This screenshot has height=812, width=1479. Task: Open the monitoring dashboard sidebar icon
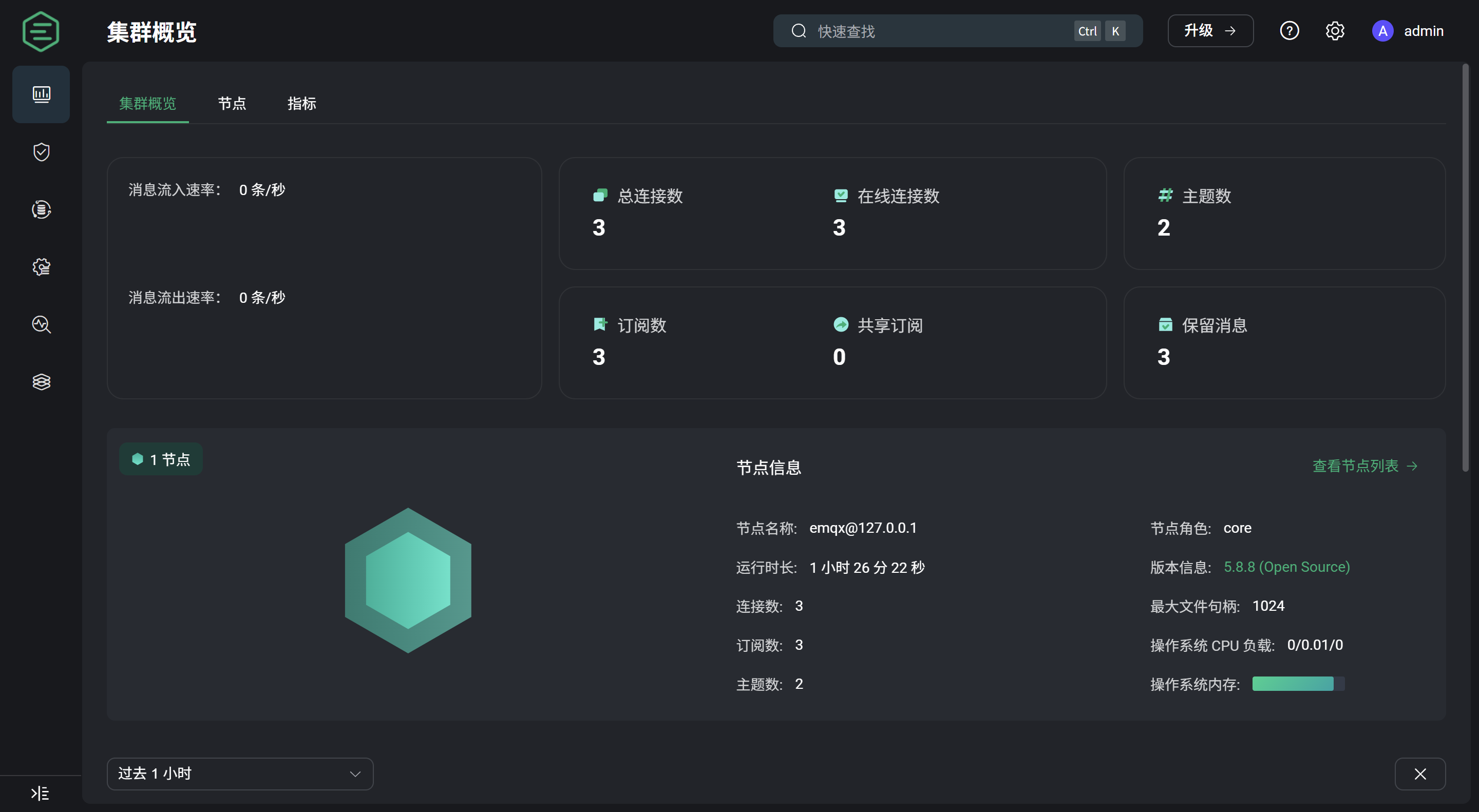click(41, 94)
